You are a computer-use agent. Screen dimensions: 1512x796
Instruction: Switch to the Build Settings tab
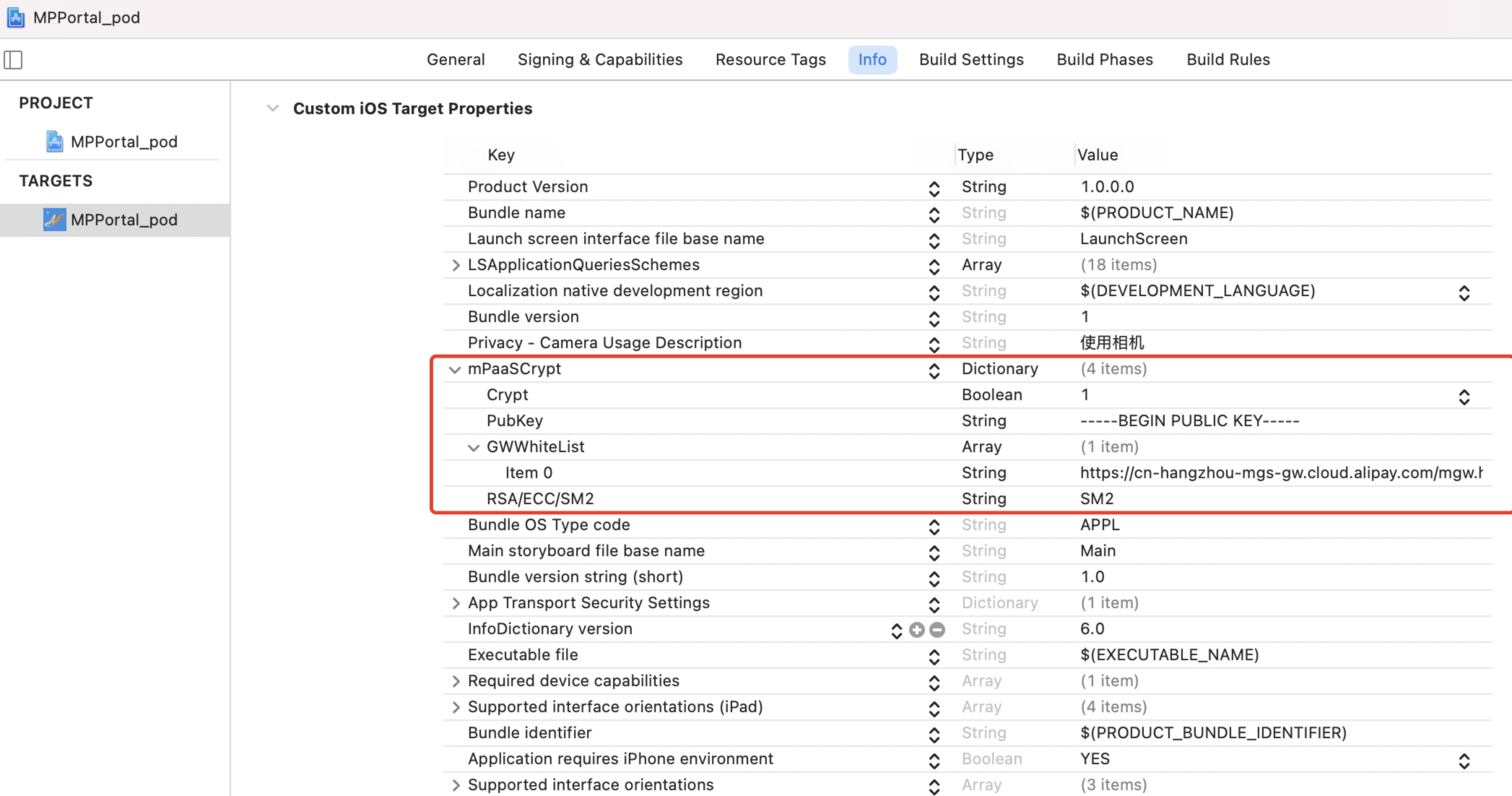tap(971, 59)
